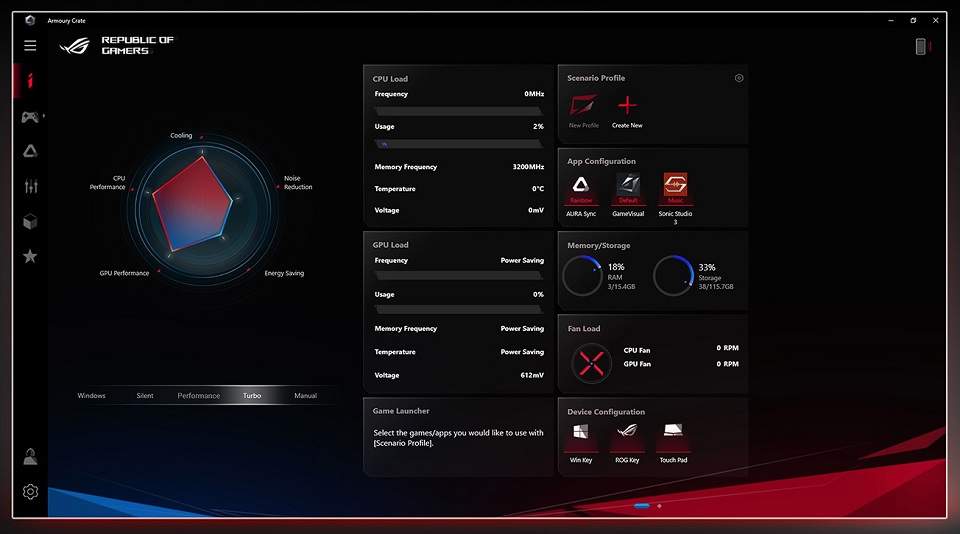Click the performance radar chart
The width and height of the screenshot is (960, 534).
coord(202,208)
